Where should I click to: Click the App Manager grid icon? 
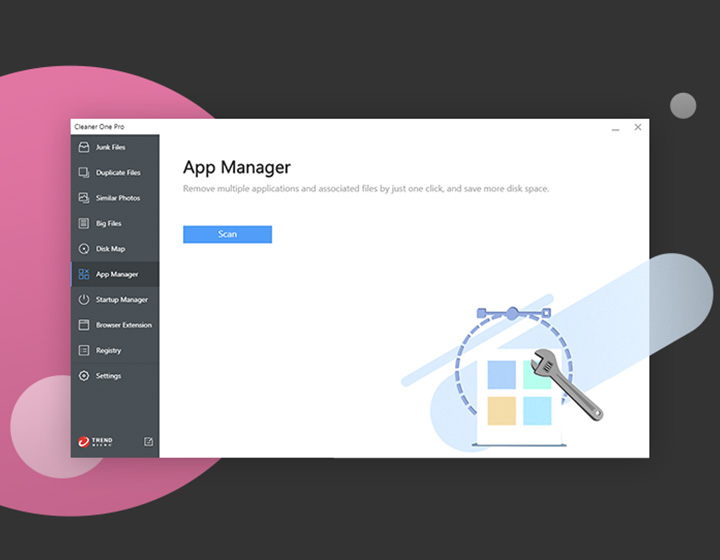click(85, 274)
